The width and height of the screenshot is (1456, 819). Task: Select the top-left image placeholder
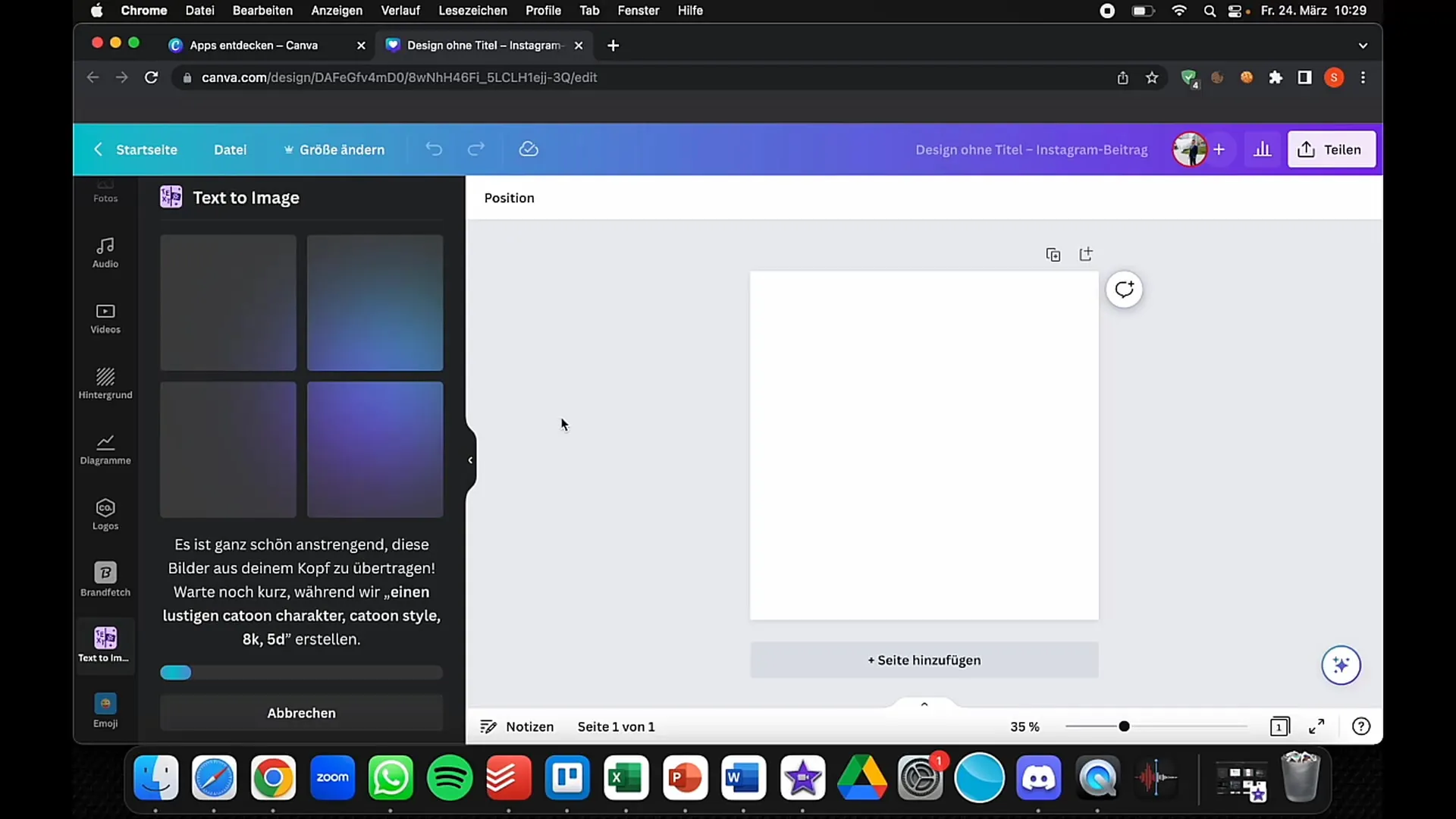click(228, 303)
